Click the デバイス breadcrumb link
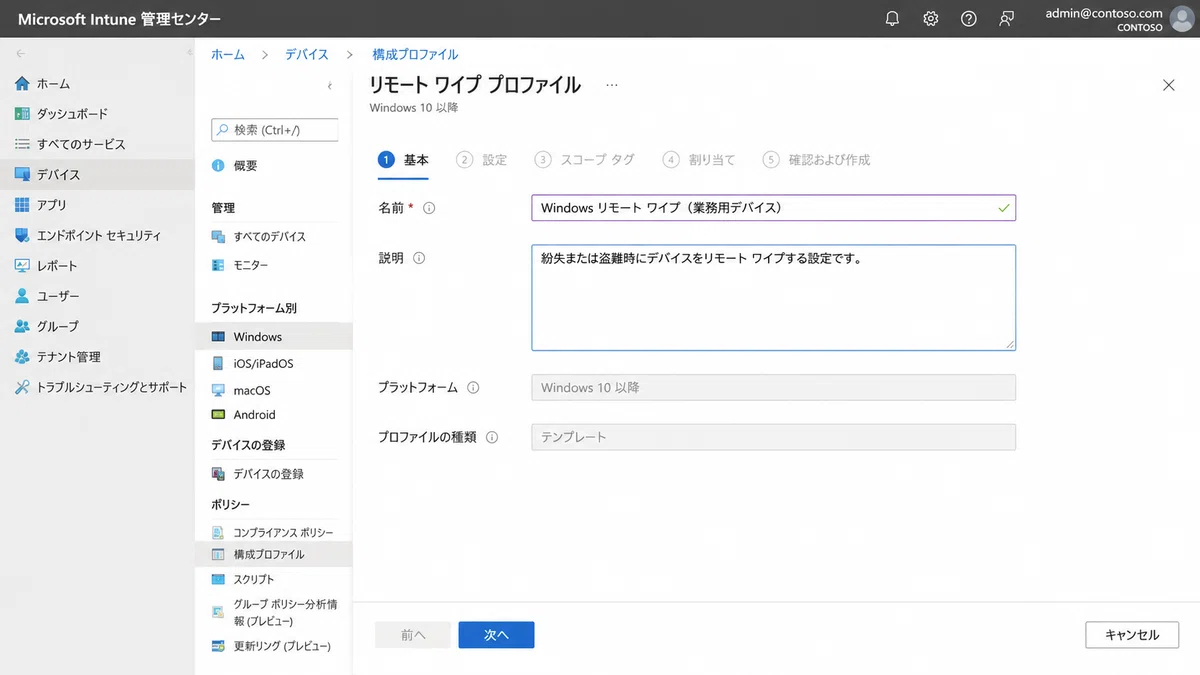The width and height of the screenshot is (1200, 675). [306, 55]
